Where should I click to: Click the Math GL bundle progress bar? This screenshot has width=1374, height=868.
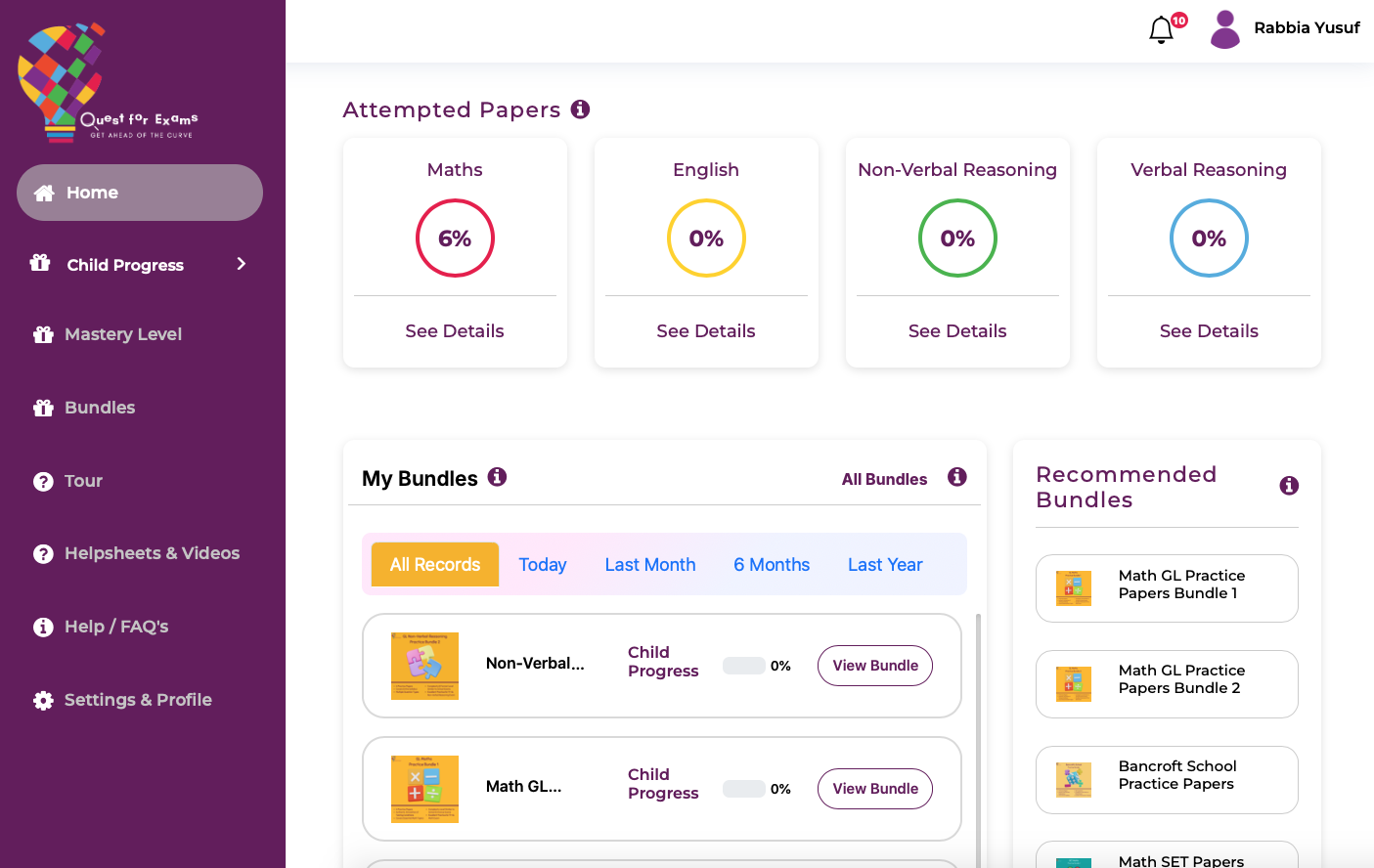click(744, 789)
